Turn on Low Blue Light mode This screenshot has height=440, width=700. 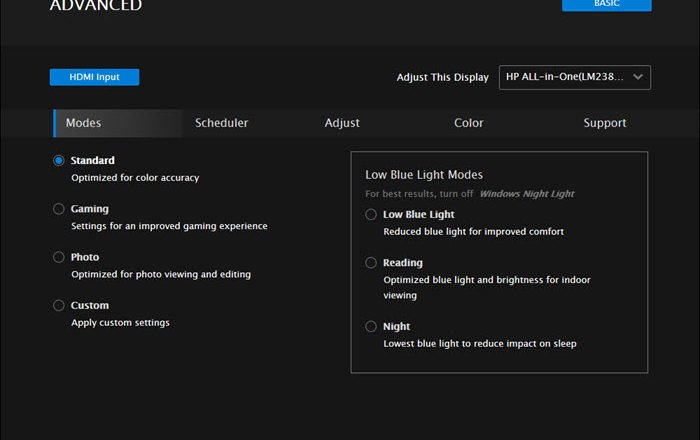(371, 214)
